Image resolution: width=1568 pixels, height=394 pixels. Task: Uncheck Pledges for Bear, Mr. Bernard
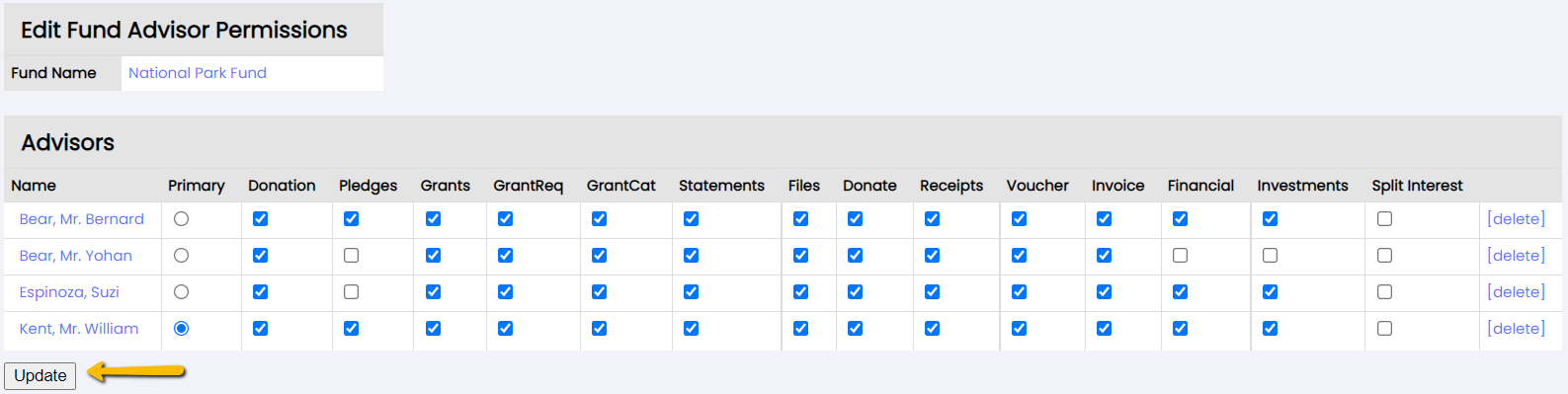[351, 219]
